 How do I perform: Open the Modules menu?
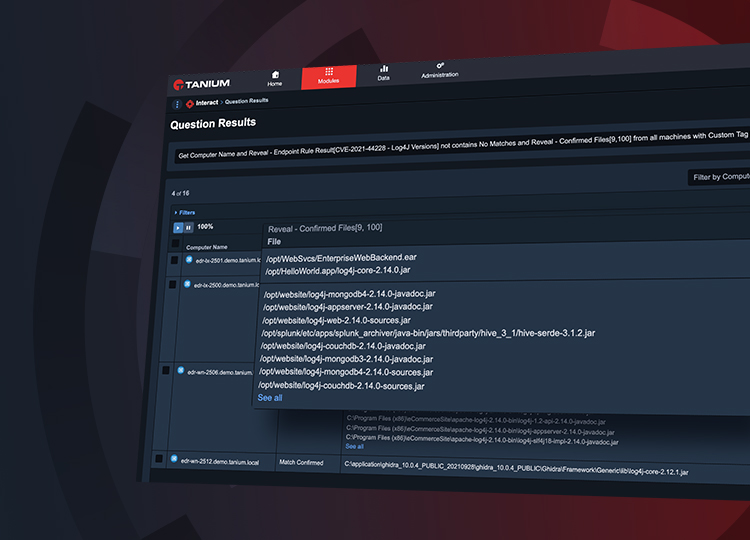pyautogui.click(x=329, y=77)
